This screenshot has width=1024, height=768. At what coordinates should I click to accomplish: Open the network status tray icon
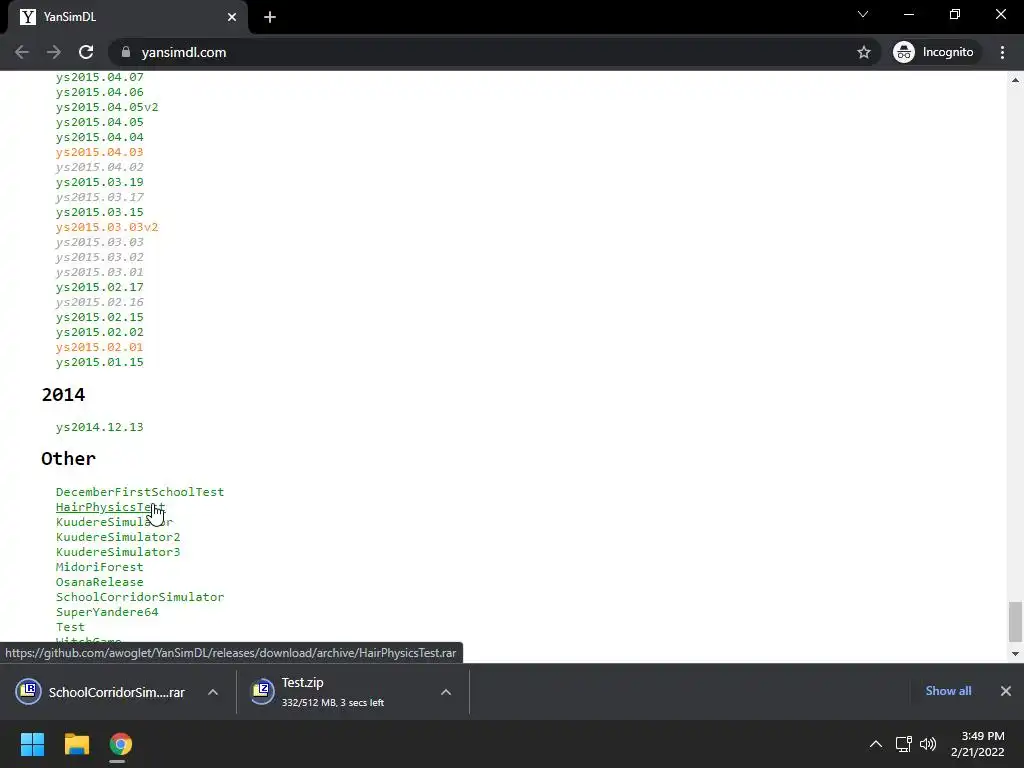[904, 744]
